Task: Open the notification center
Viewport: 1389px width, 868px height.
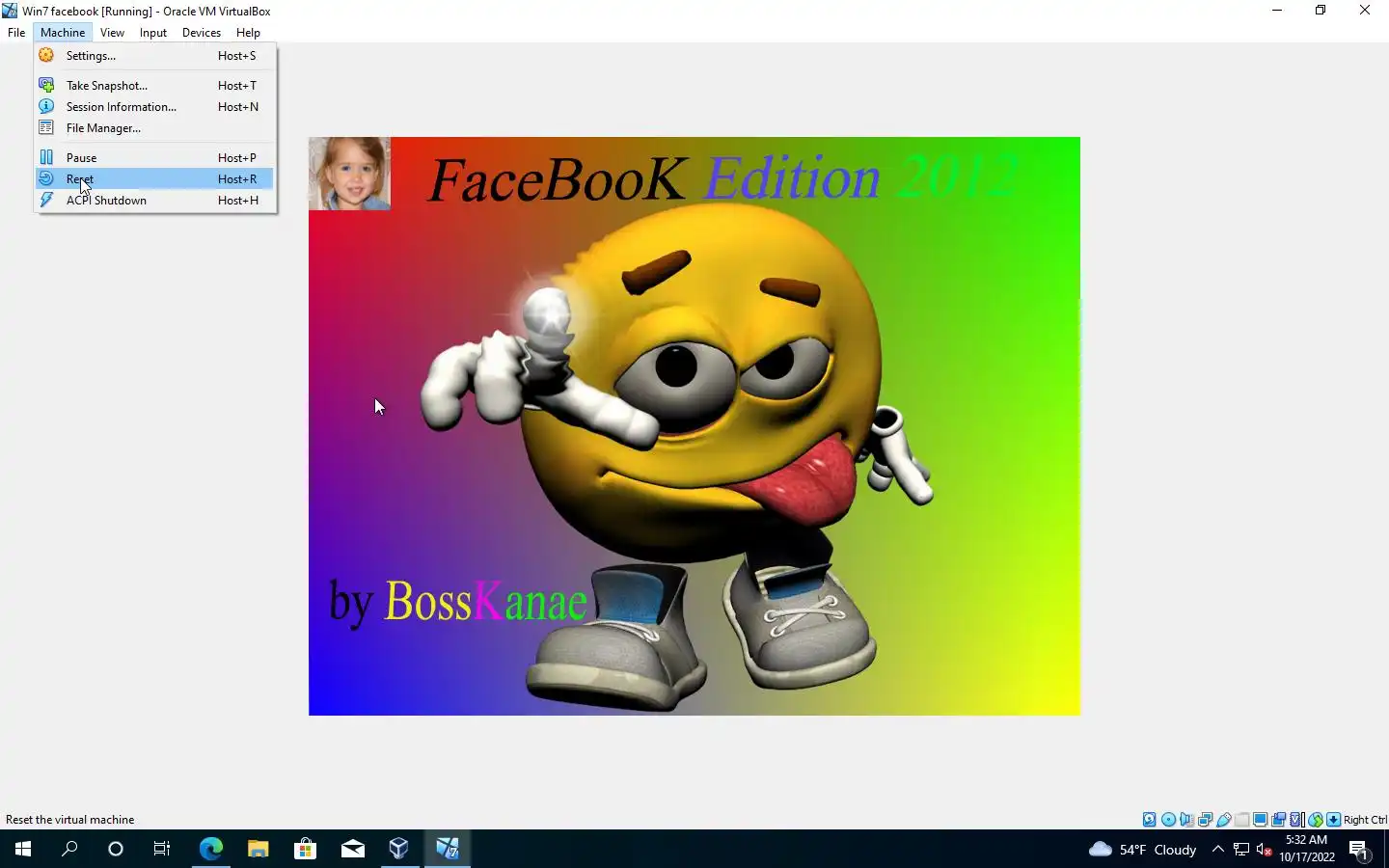Action: (1359, 849)
